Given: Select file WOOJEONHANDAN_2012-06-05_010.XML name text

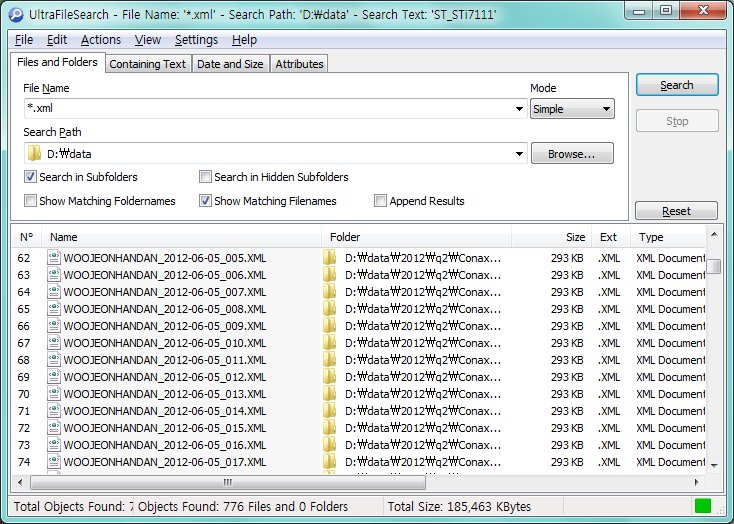Looking at the screenshot, I should (x=165, y=343).
